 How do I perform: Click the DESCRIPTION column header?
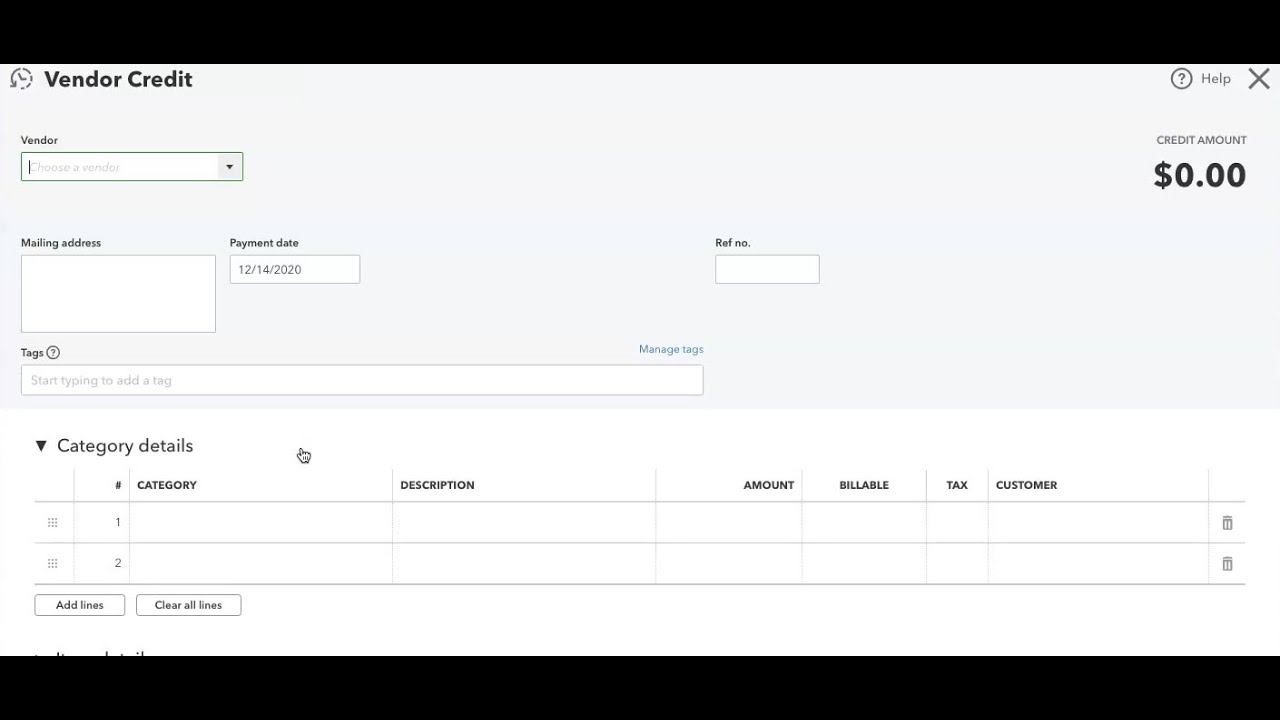[437, 485]
